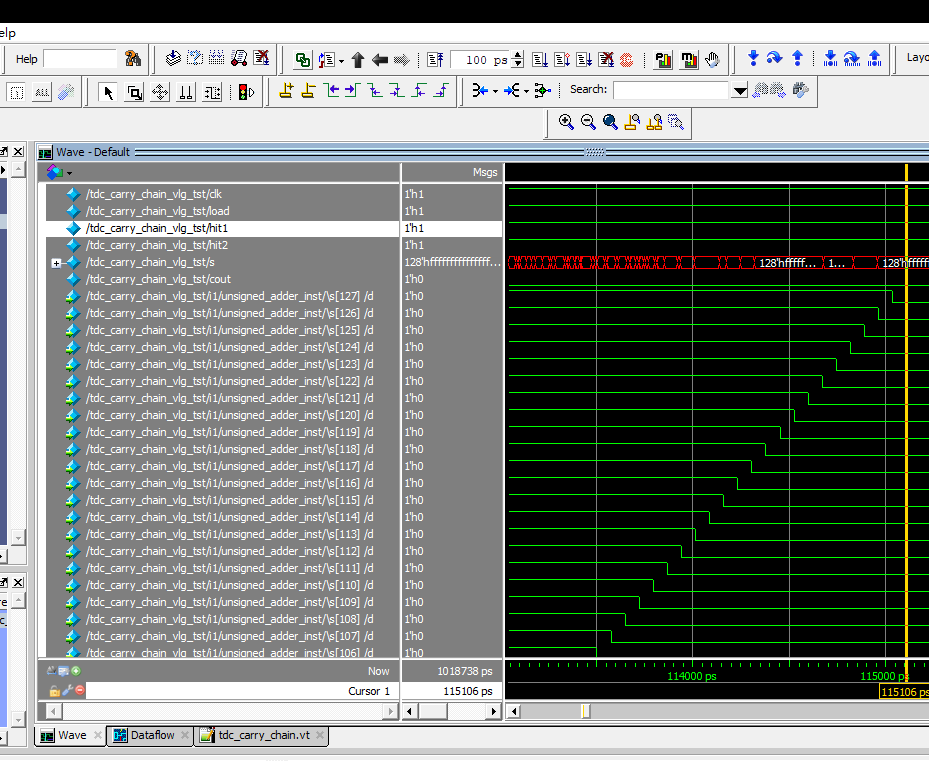Click the black left arrow icon
This screenshot has width=929, height=761.
click(x=380, y=60)
